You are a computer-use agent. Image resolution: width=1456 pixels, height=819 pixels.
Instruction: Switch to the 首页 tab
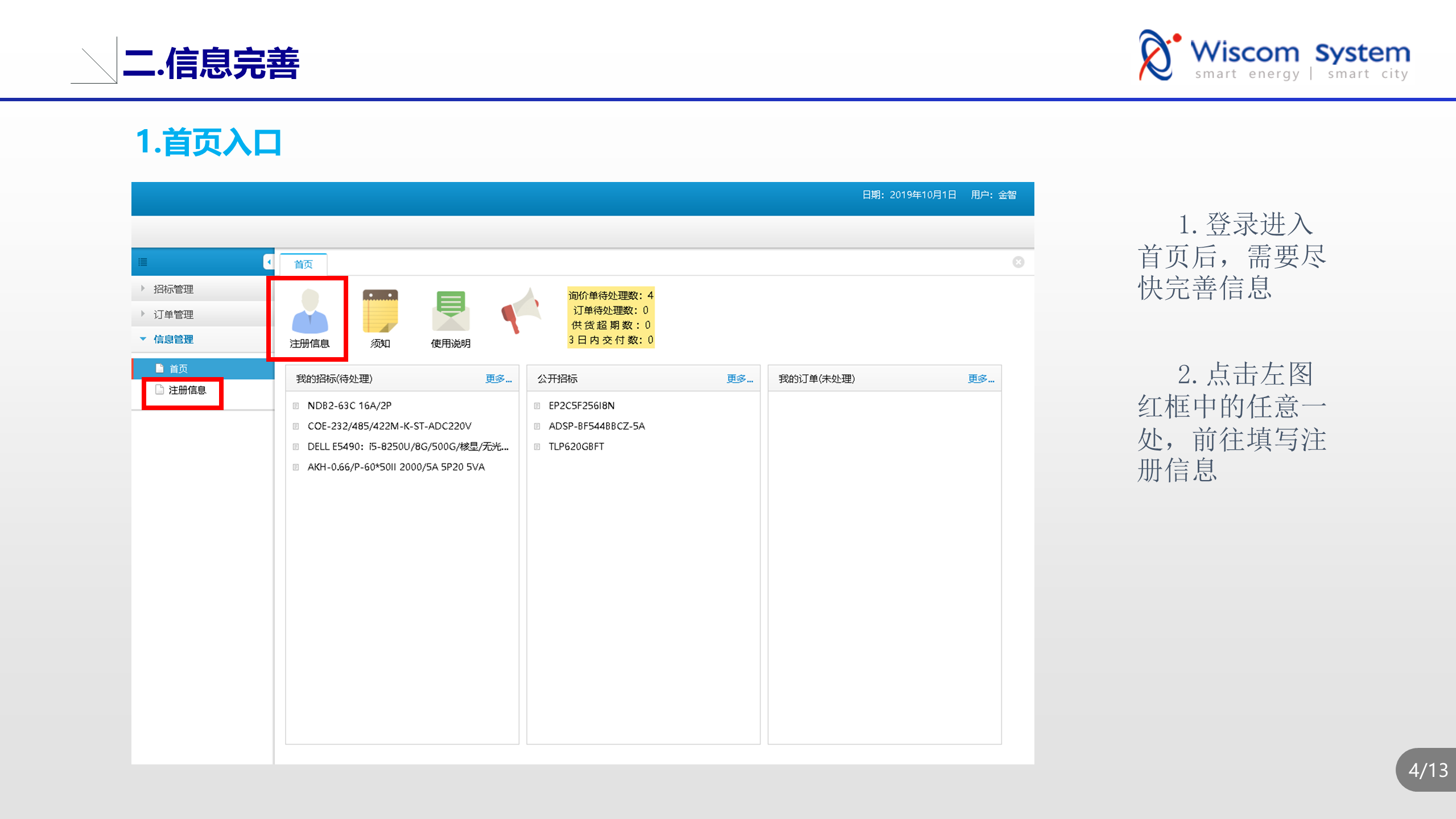click(x=303, y=264)
